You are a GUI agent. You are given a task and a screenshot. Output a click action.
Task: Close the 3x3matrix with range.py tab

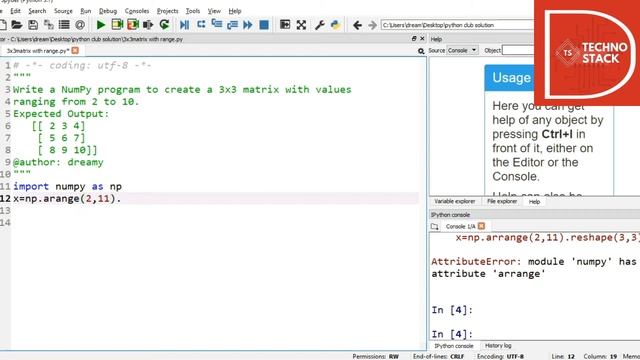point(75,50)
